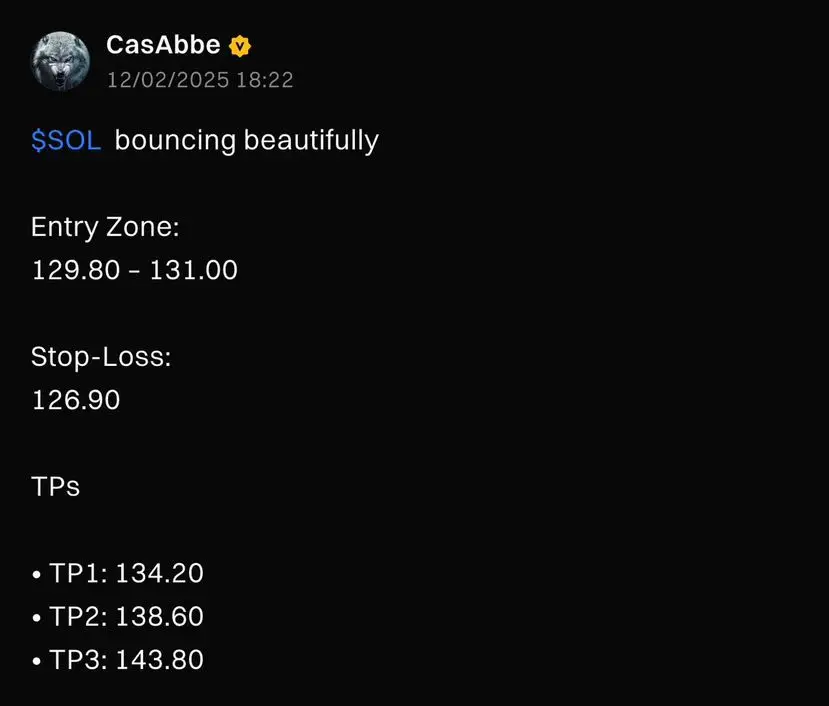
Task: Click the post timestamp 12/02/2025 18:22
Action: click(200, 80)
